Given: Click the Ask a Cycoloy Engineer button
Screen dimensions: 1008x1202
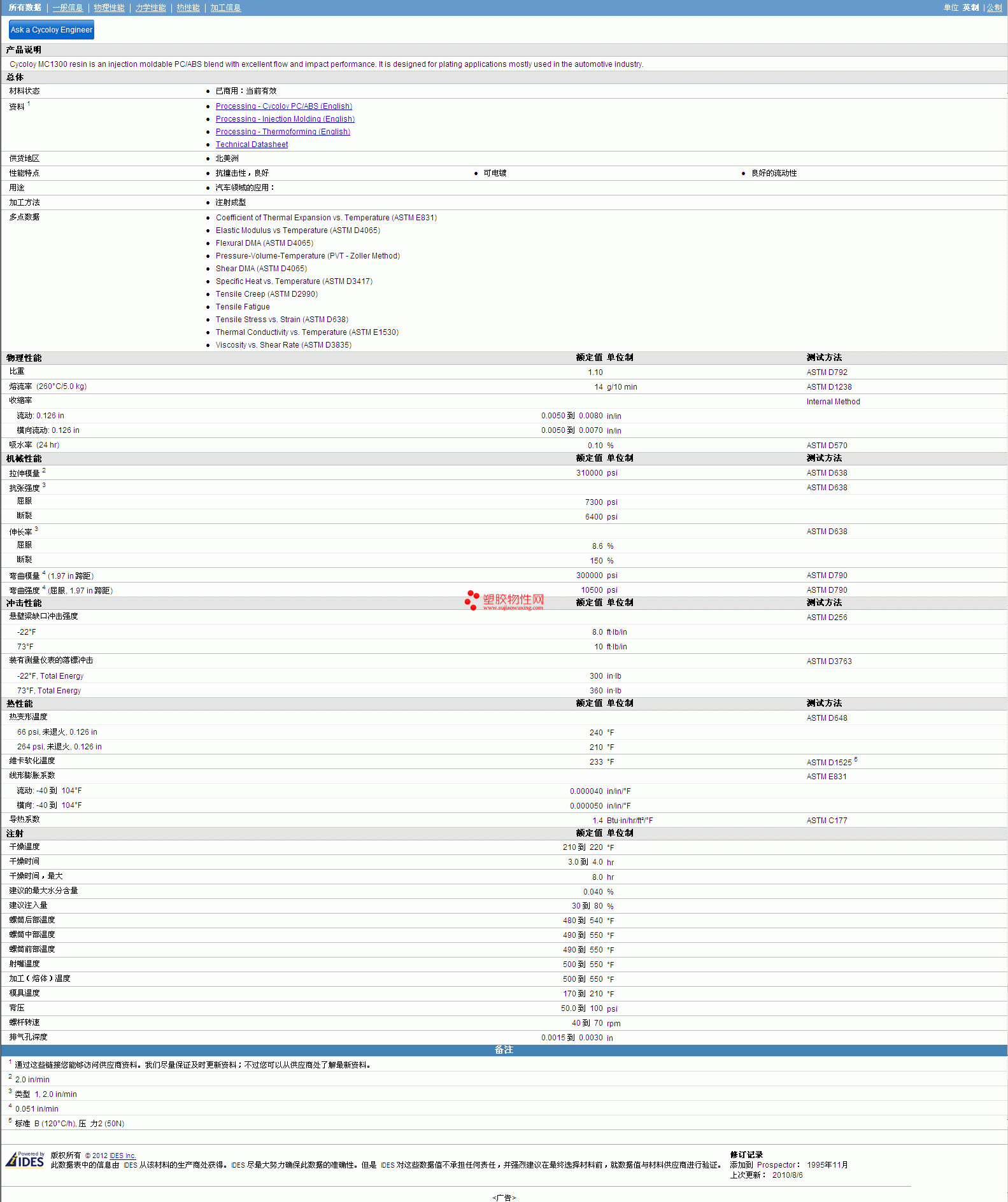Looking at the screenshot, I should 52,30.
